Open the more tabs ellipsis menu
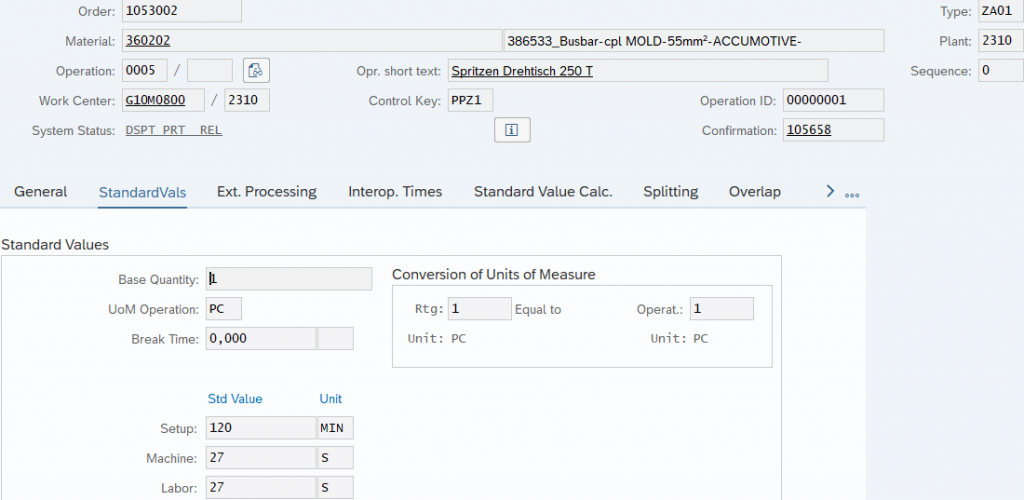1024x500 pixels. point(852,193)
